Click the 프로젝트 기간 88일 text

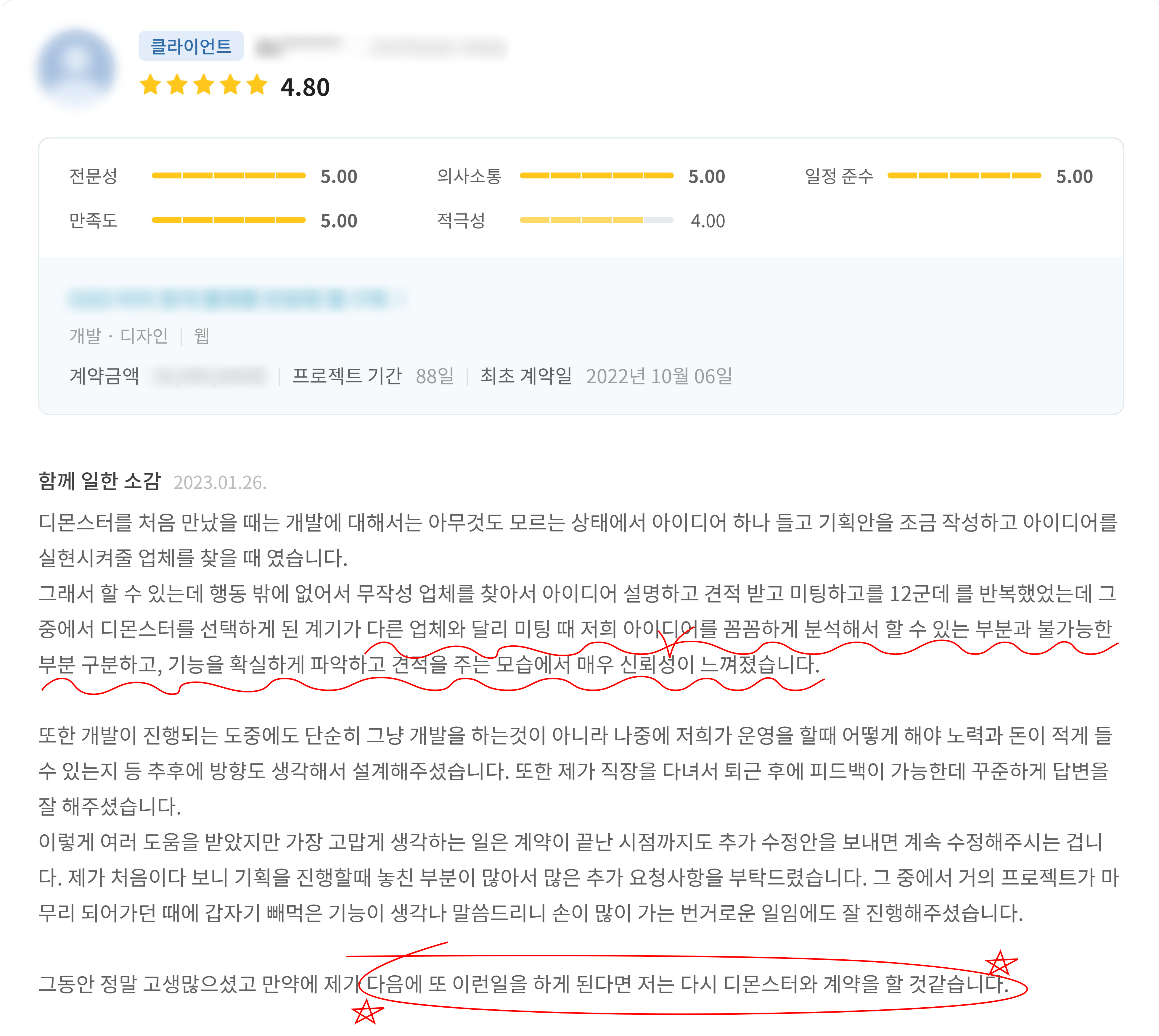pyautogui.click(x=373, y=376)
